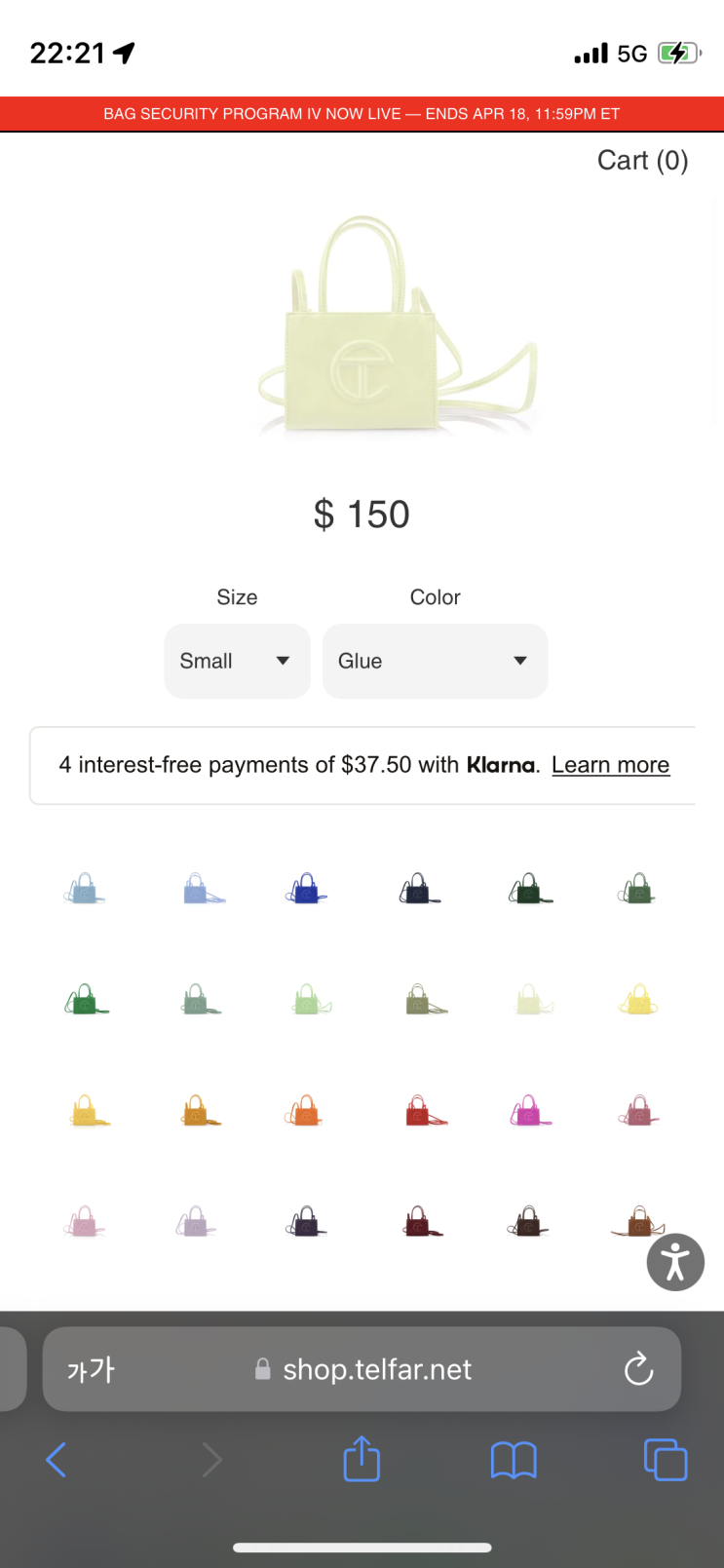This screenshot has width=724, height=1568.
Task: Open the Safari share sheet
Action: (x=362, y=1460)
